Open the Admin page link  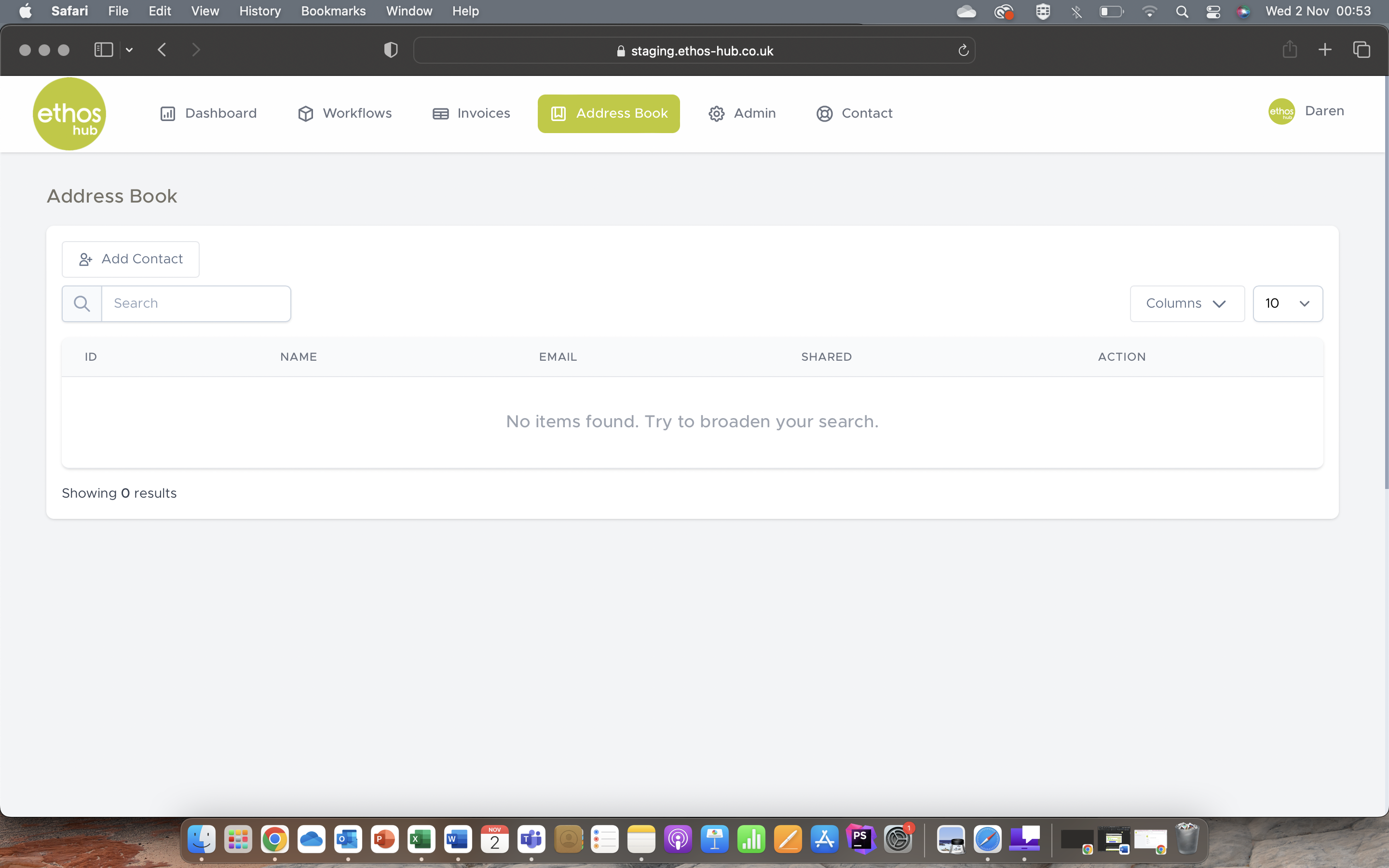point(742,114)
